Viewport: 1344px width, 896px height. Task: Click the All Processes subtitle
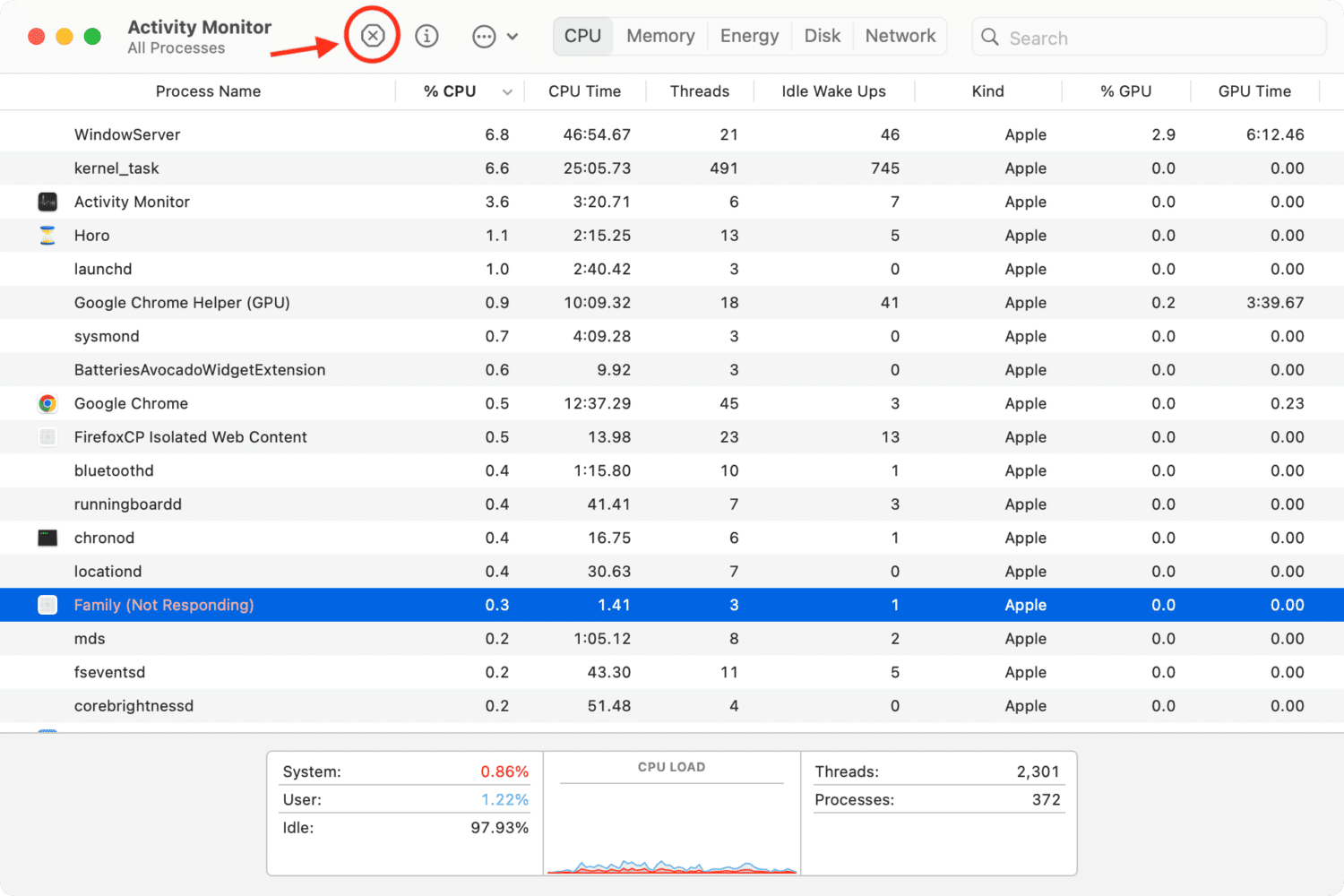pyautogui.click(x=177, y=48)
